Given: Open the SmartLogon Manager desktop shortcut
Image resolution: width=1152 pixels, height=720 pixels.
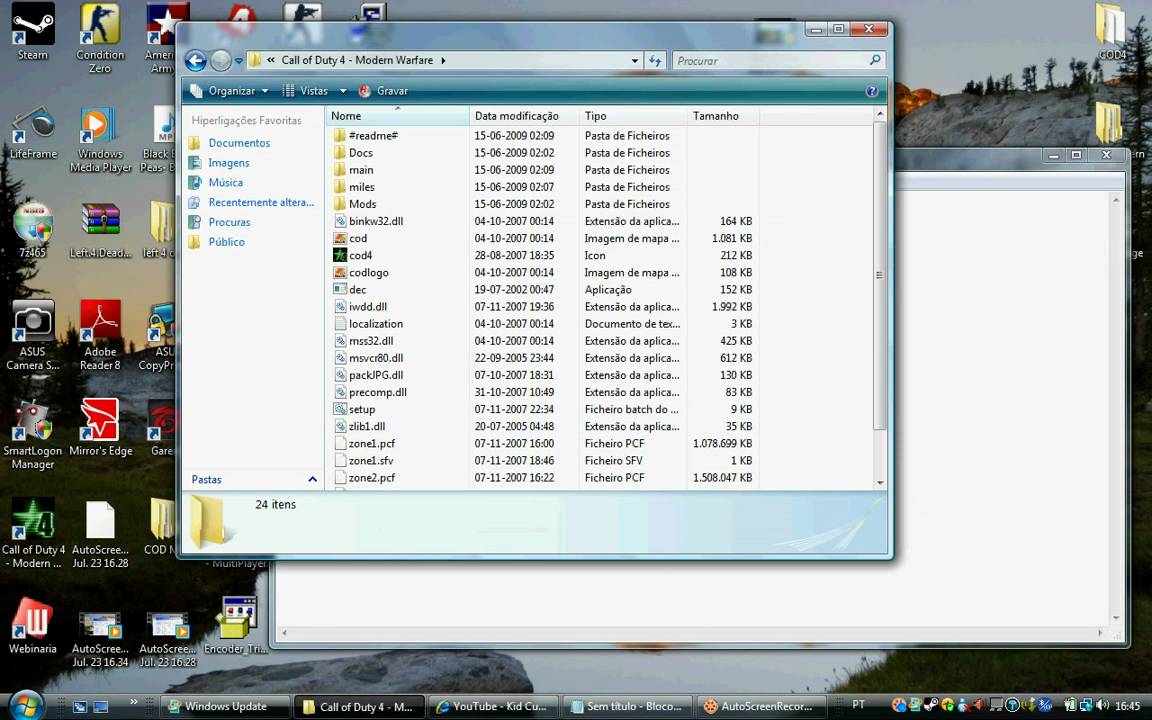Looking at the screenshot, I should [x=32, y=435].
